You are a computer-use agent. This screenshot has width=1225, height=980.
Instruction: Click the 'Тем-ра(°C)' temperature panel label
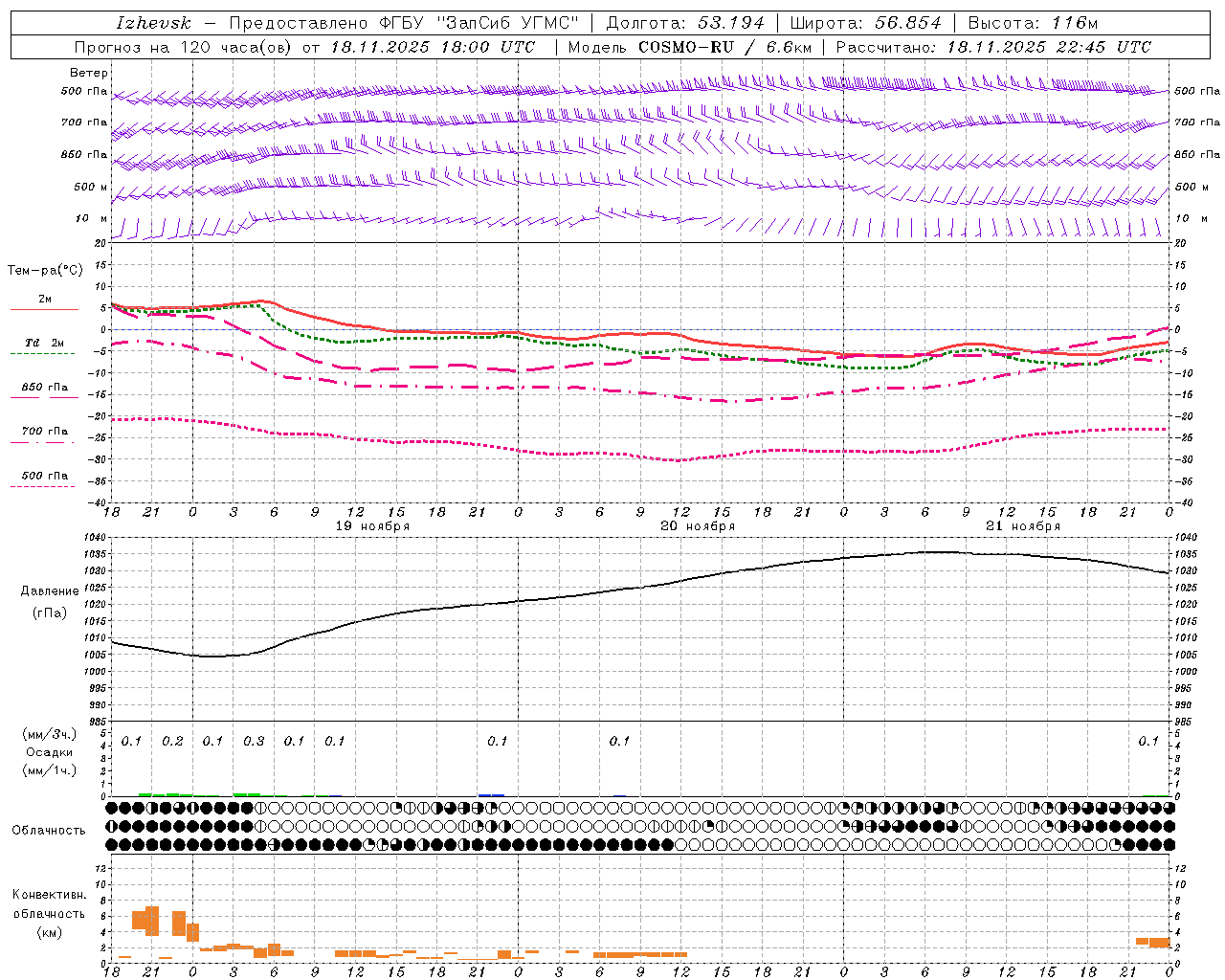[45, 271]
